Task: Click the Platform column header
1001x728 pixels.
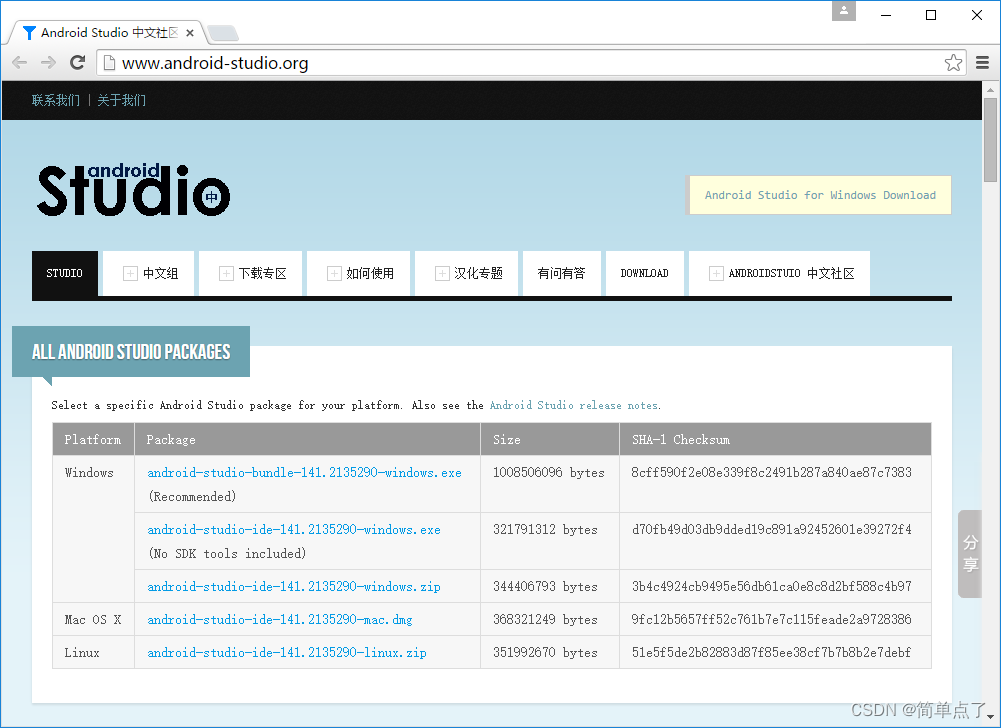Action: (x=93, y=439)
